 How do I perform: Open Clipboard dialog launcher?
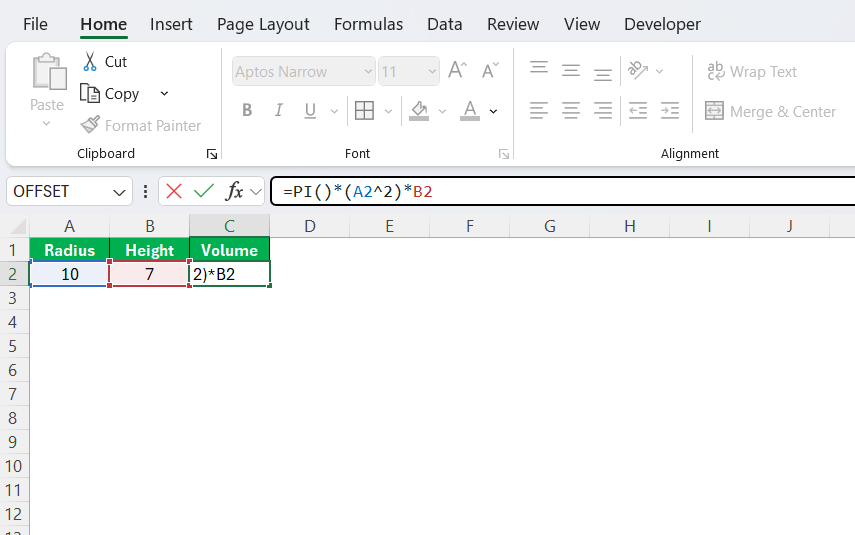pos(212,154)
